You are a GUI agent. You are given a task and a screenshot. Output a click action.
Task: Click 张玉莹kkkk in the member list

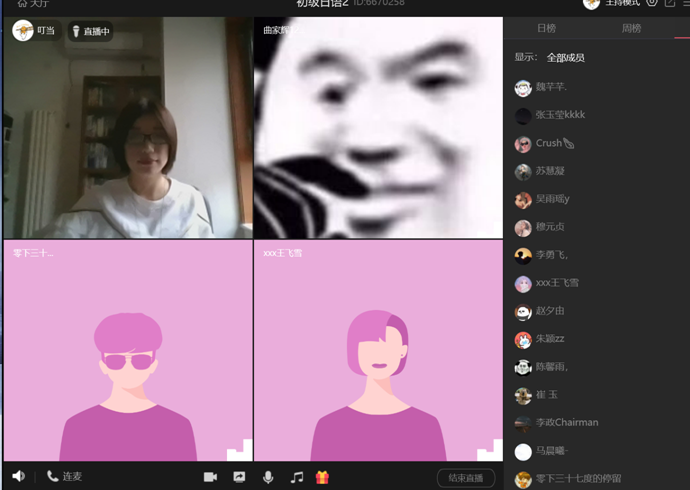pyautogui.click(x=560, y=115)
